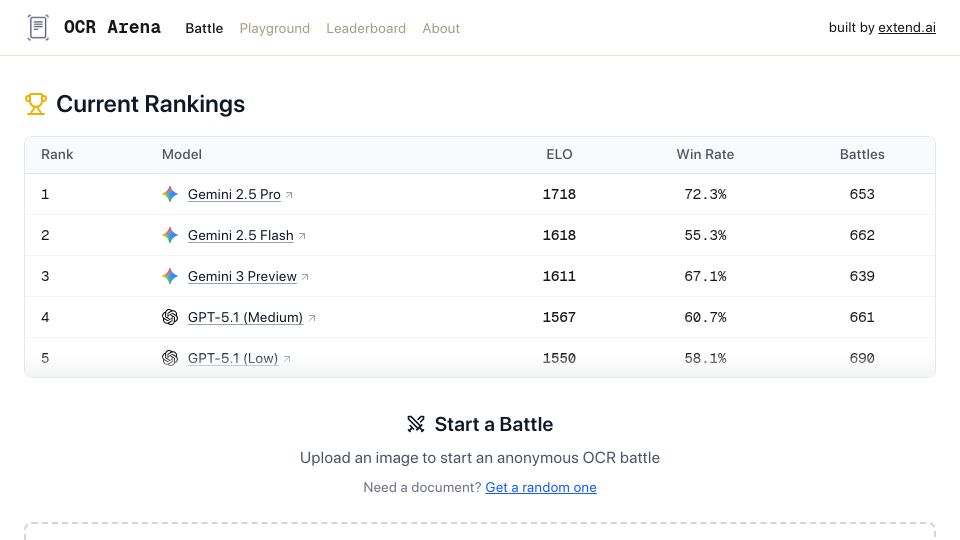
Task: Click battles count 653
Action: pos(862,194)
